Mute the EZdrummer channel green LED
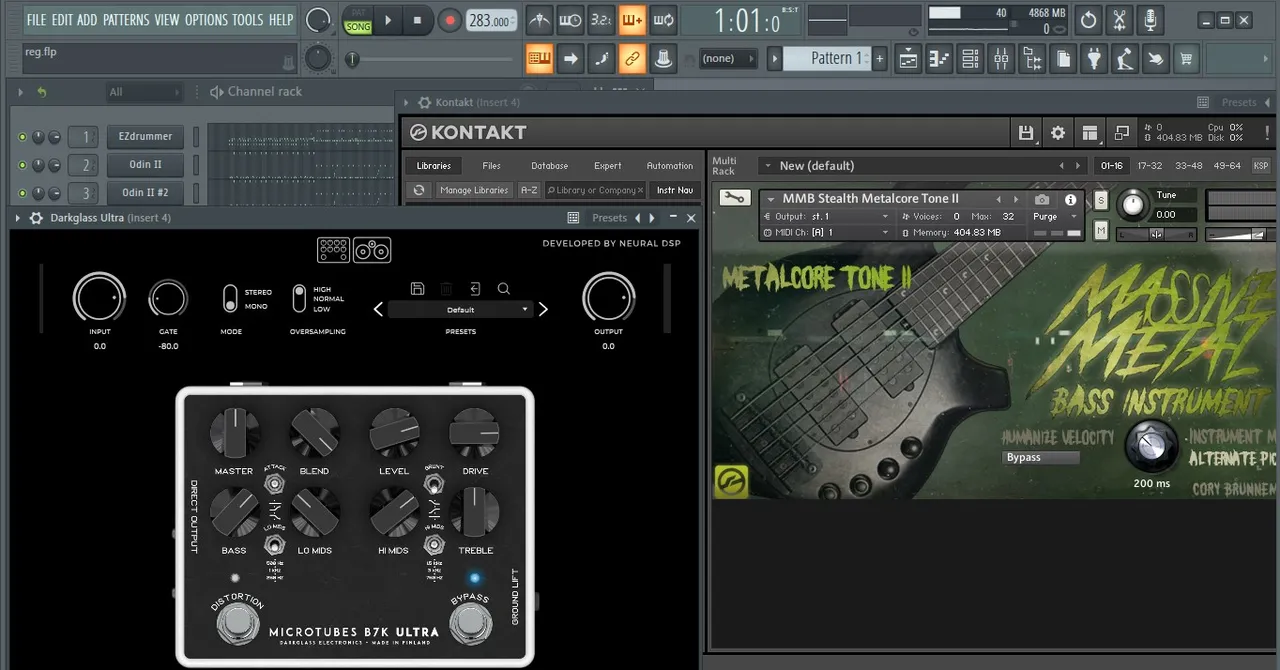 coord(22,137)
